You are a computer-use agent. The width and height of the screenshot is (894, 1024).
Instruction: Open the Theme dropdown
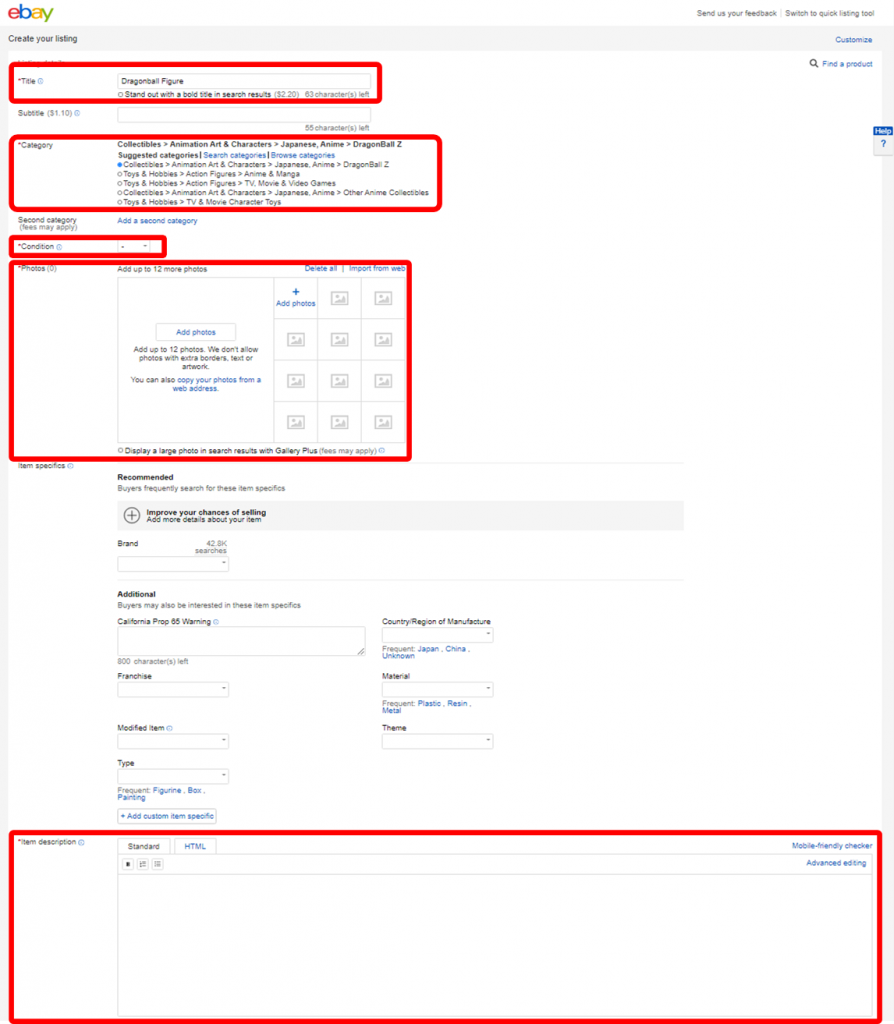438,741
